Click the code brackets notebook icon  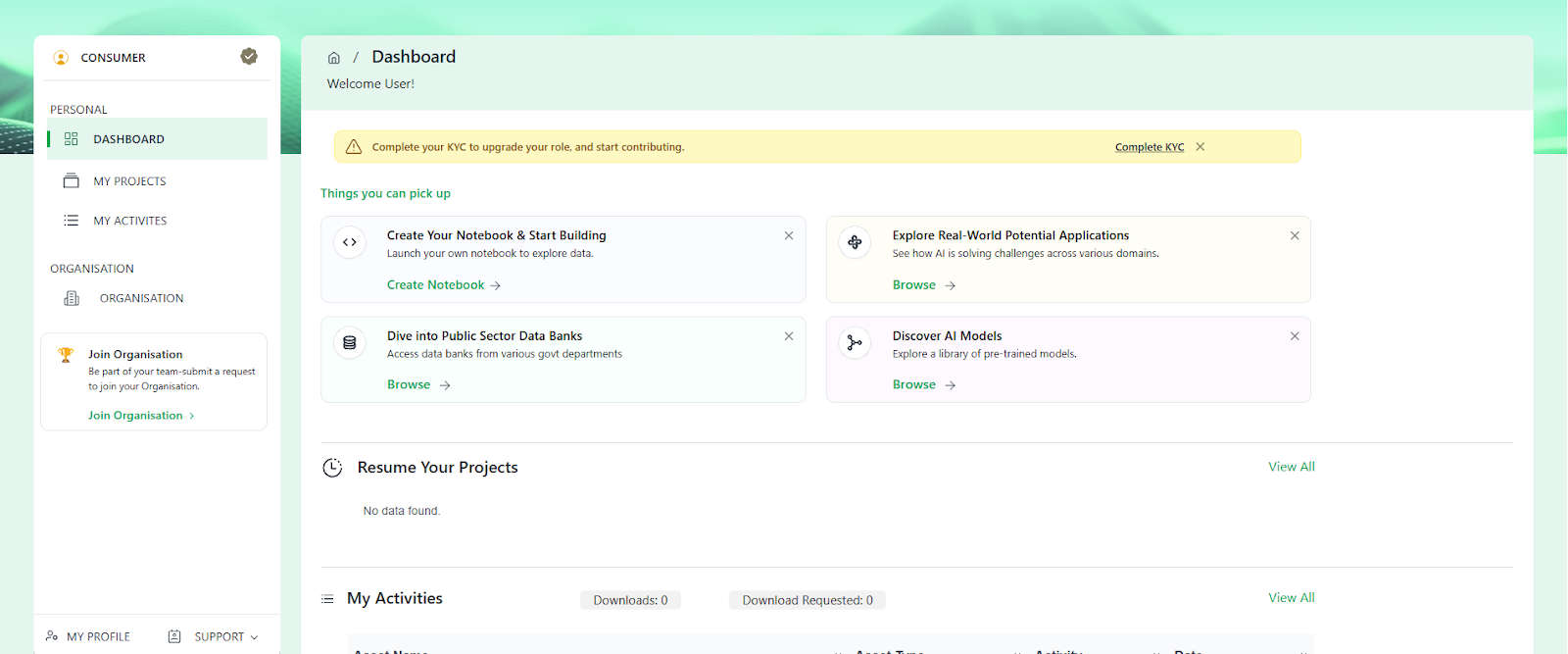click(350, 242)
